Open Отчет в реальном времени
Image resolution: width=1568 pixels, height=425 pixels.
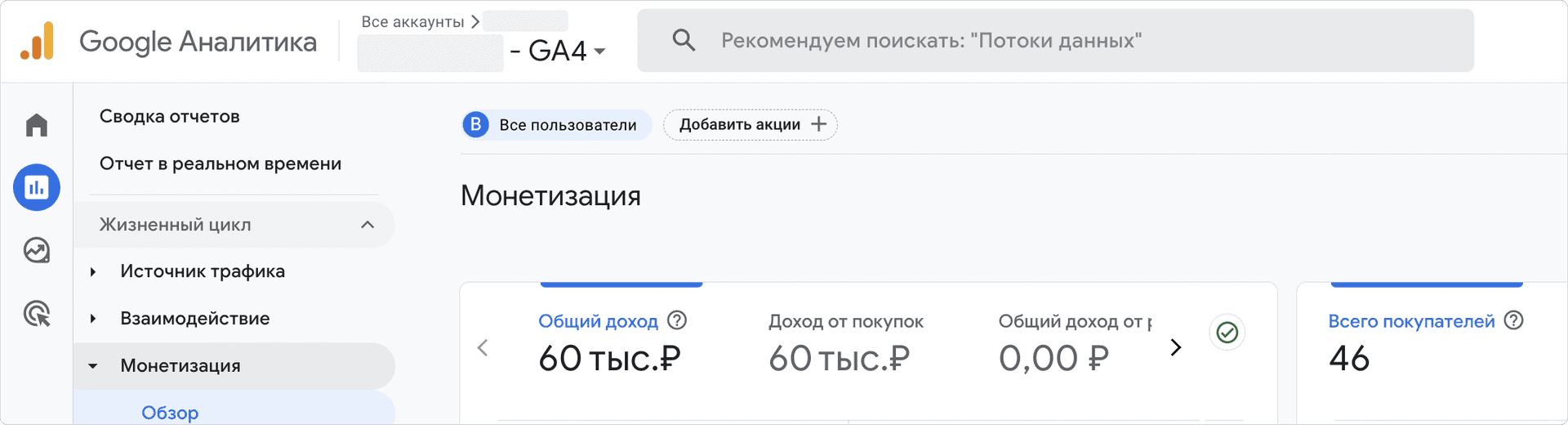click(x=220, y=163)
